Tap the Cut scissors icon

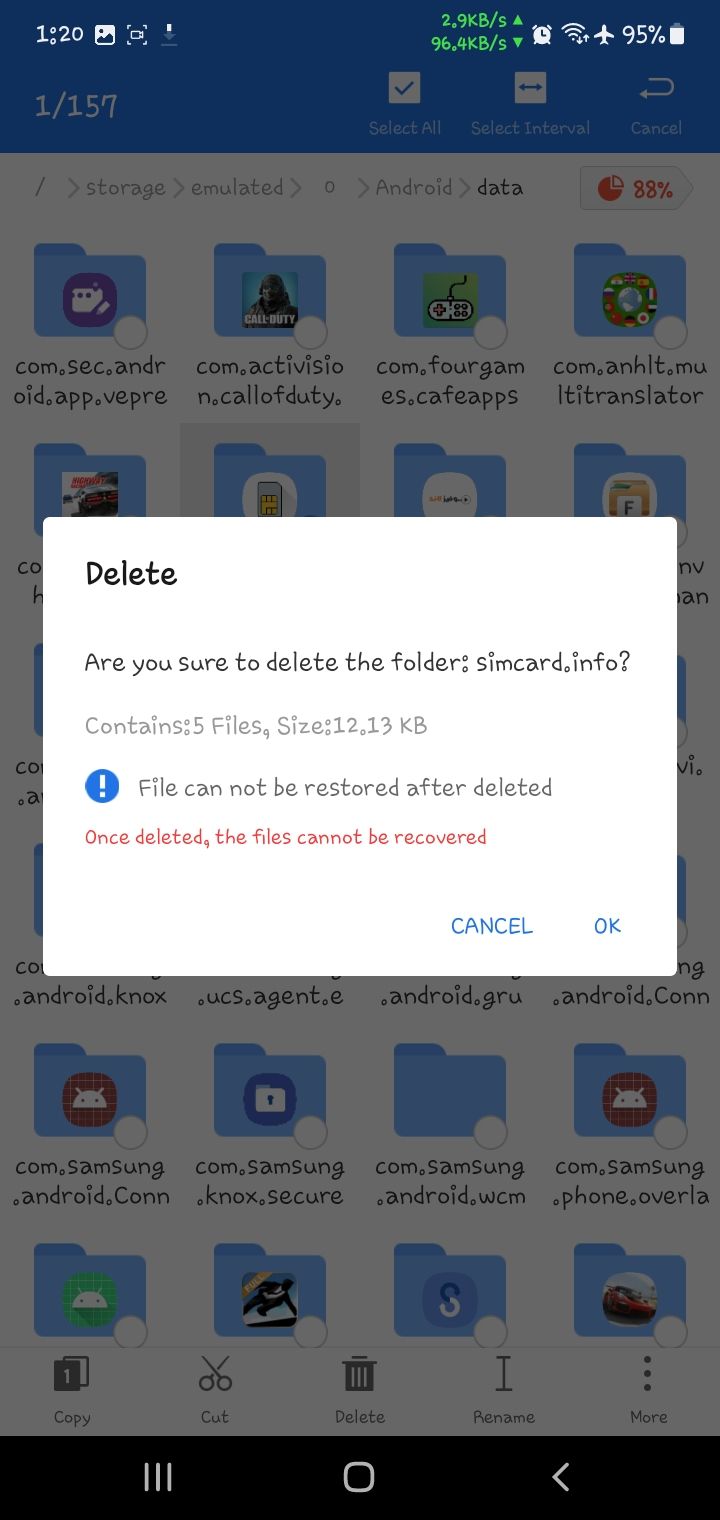point(215,1374)
